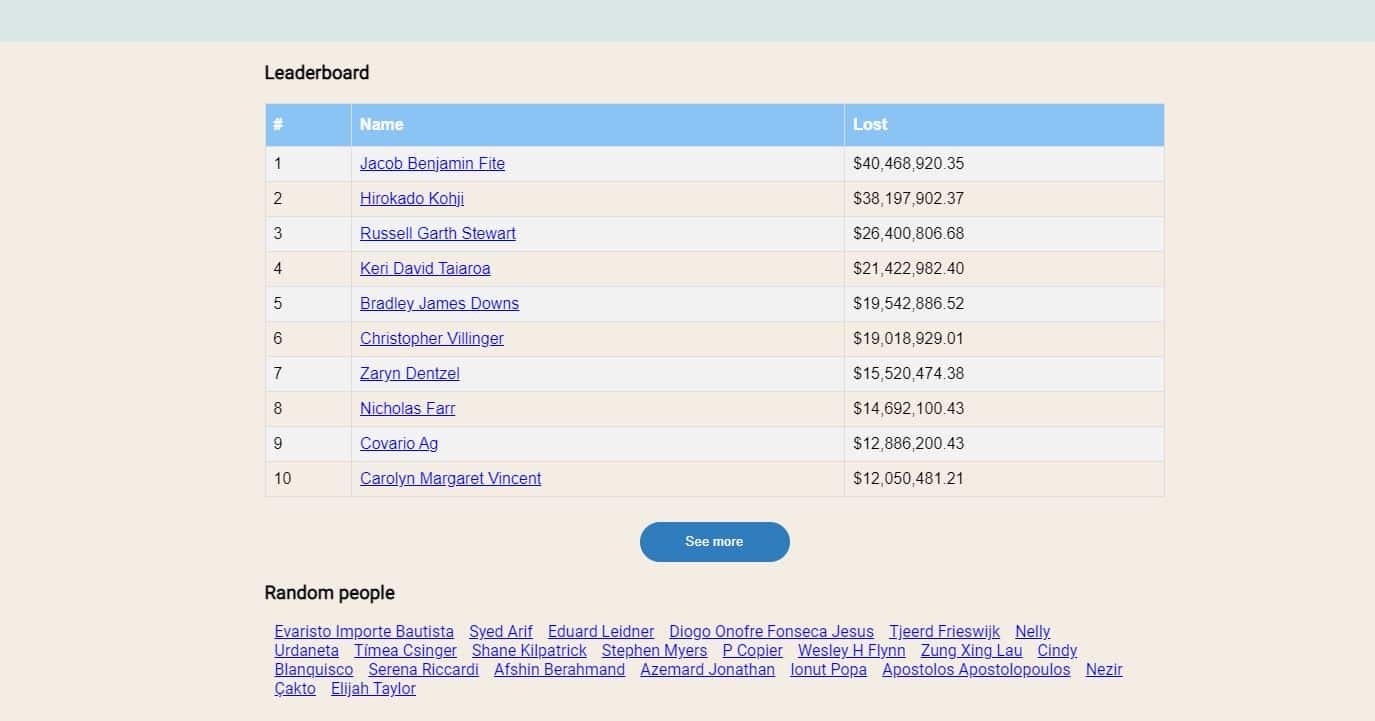Click the Elijah Taylor link
The height and width of the screenshot is (721, 1375).
(373, 688)
